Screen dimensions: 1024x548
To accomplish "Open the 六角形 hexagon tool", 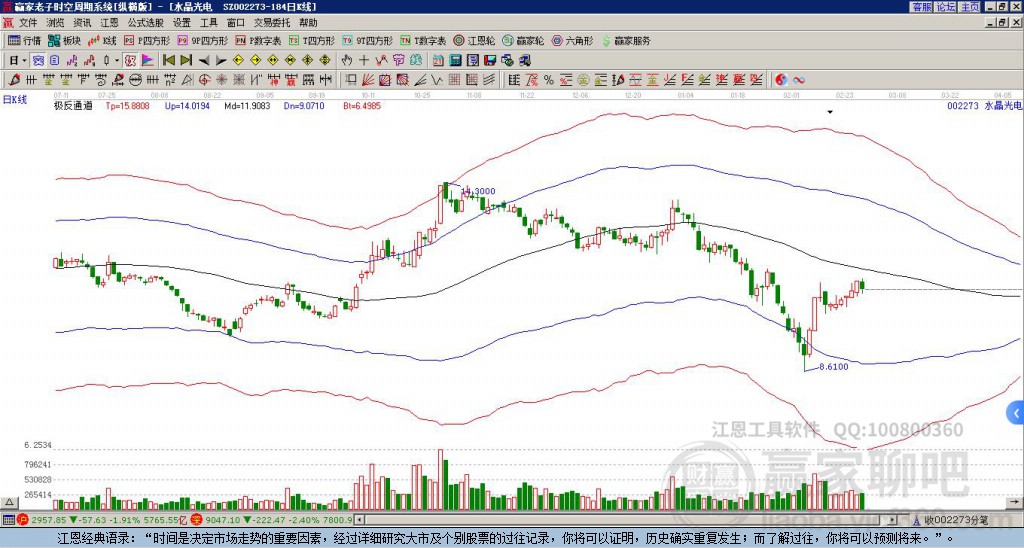I will [x=572, y=40].
